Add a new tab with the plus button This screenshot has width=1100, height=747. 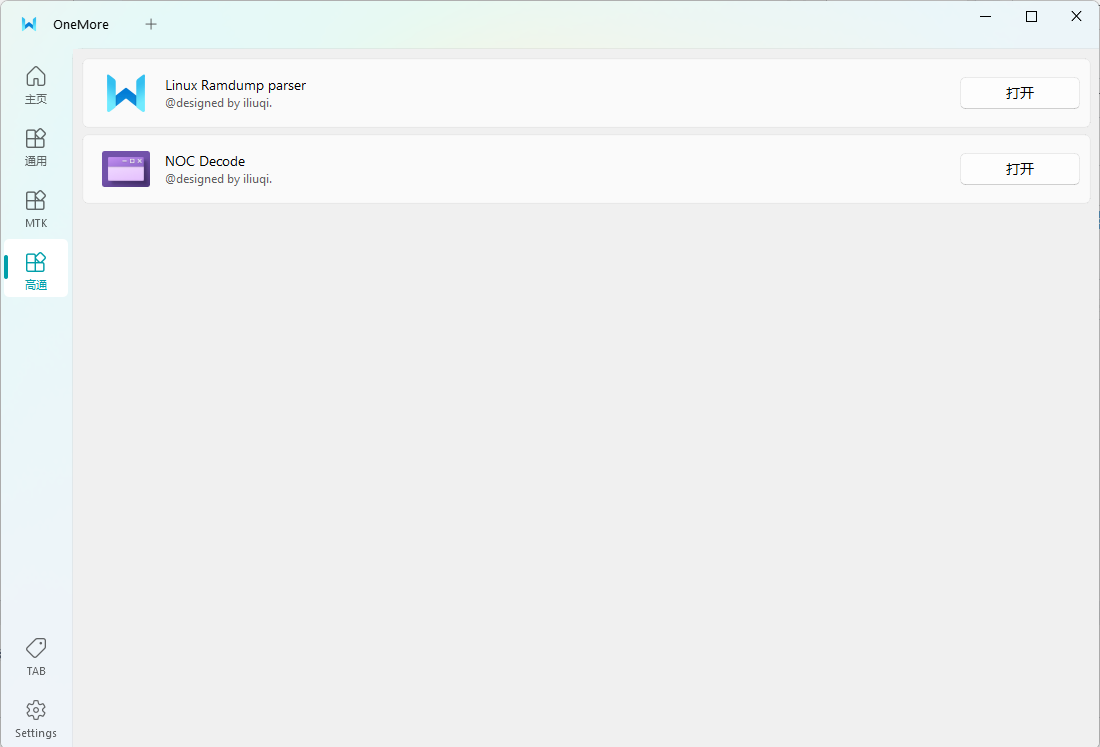click(151, 24)
